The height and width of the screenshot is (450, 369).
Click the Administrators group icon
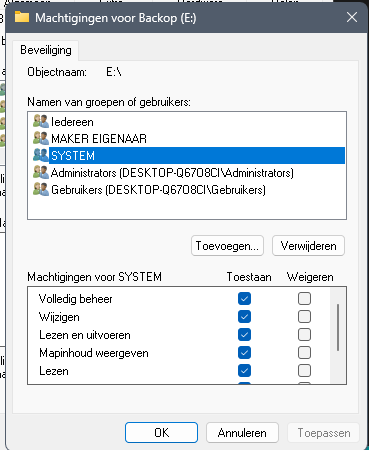click(x=41, y=173)
